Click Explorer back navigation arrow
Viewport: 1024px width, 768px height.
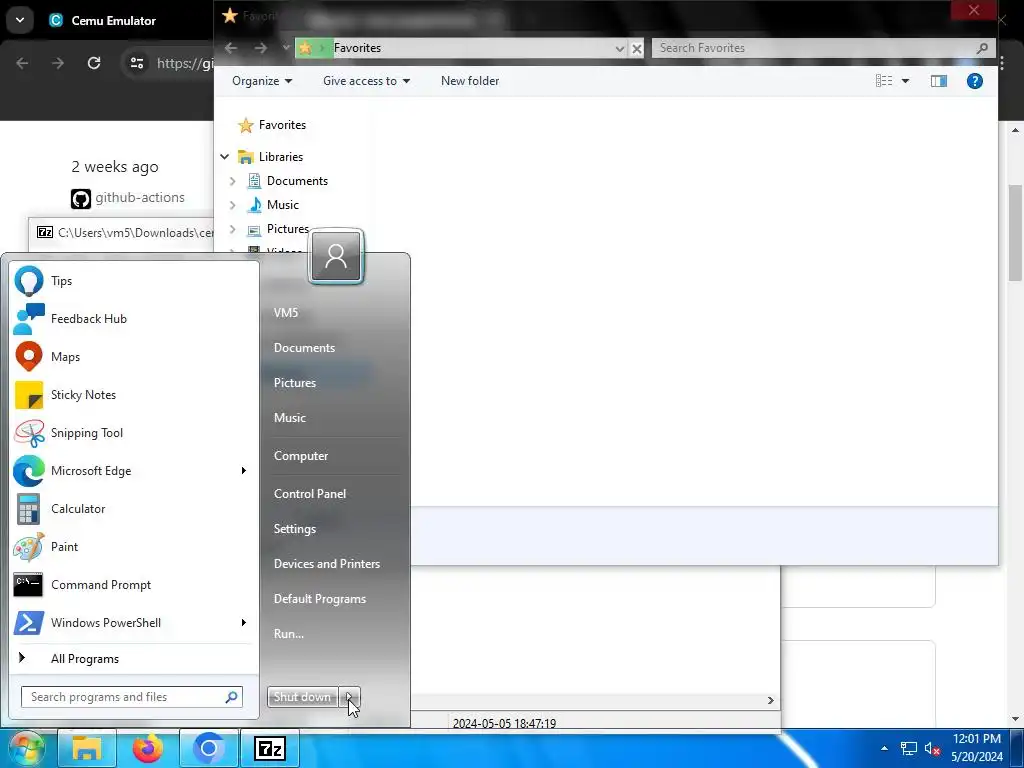(231, 48)
